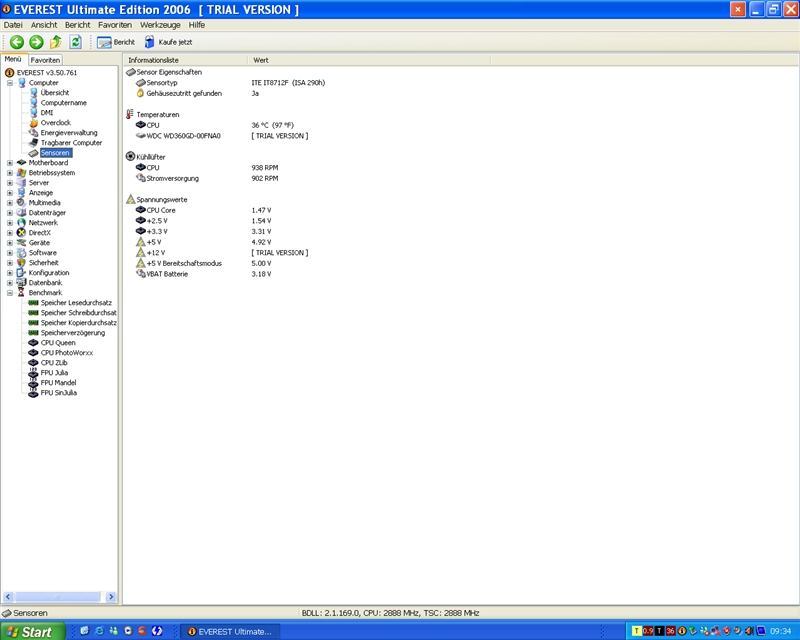Click the green Back arrow toolbar icon
The width and height of the screenshot is (800, 640).
[17, 42]
